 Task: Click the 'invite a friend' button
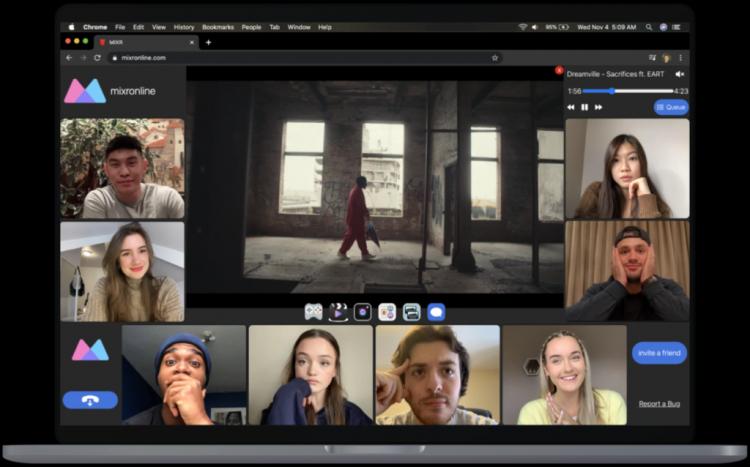pyautogui.click(x=659, y=353)
